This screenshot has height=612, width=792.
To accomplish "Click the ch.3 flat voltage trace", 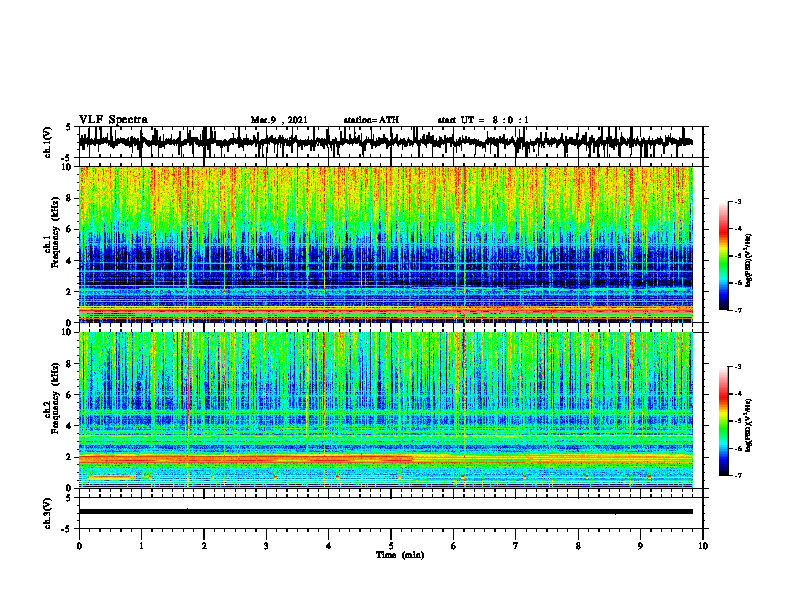I will click(x=386, y=512).
